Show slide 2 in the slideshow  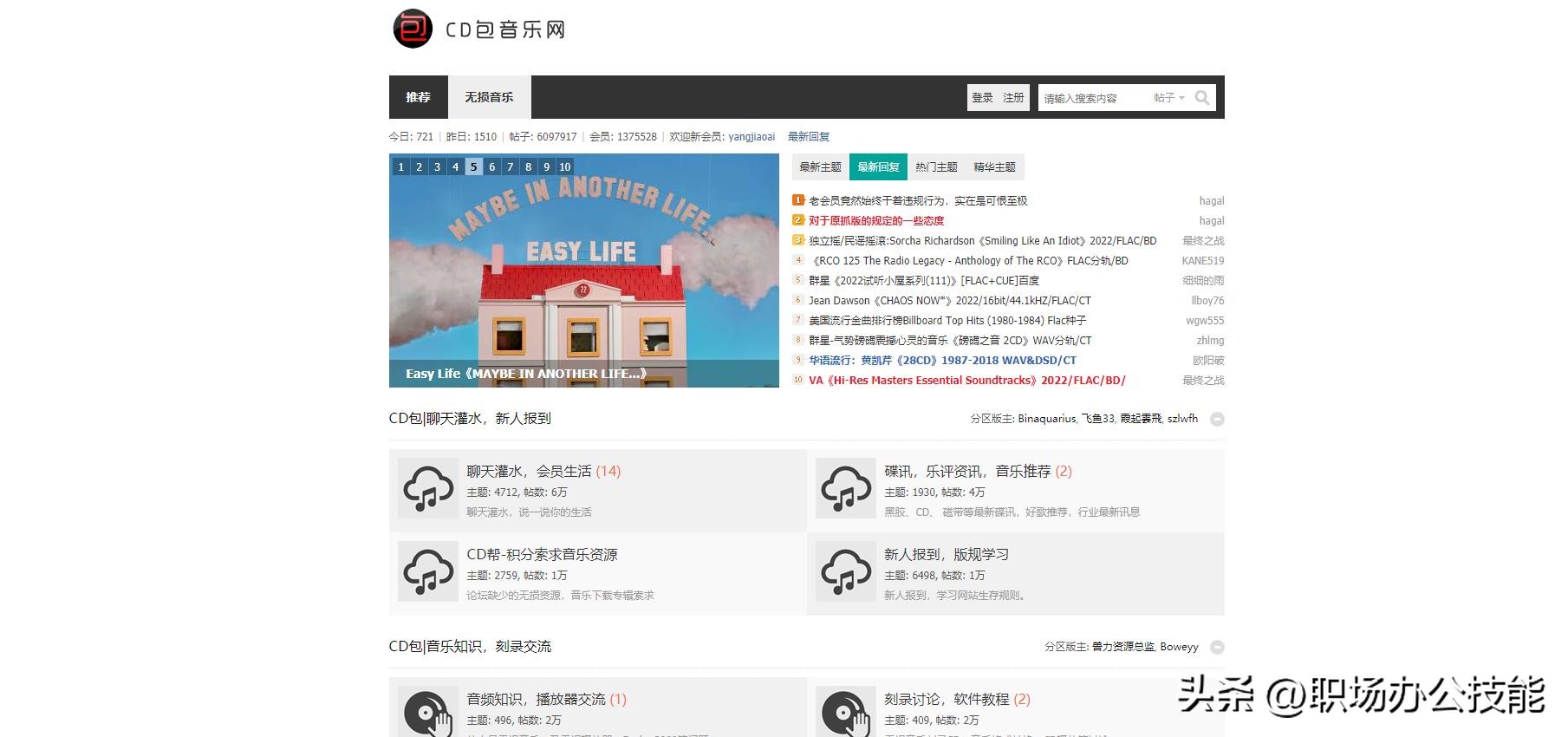tap(419, 167)
